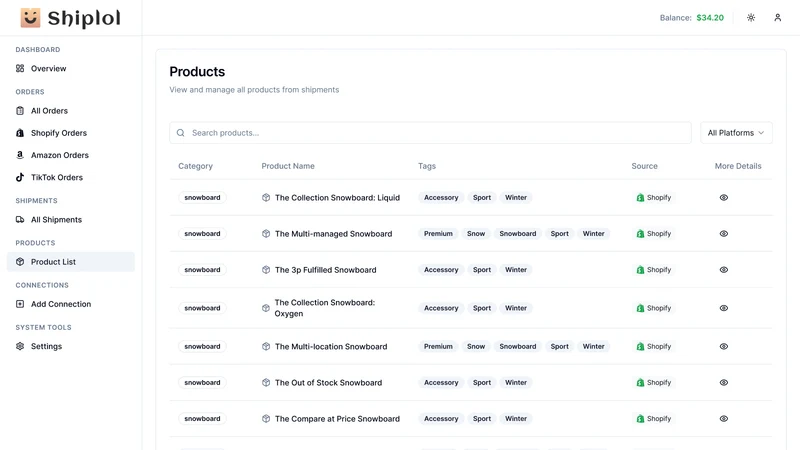The image size is (800, 450).
Task: Click the balance amount $34.20
Action: pos(710,18)
